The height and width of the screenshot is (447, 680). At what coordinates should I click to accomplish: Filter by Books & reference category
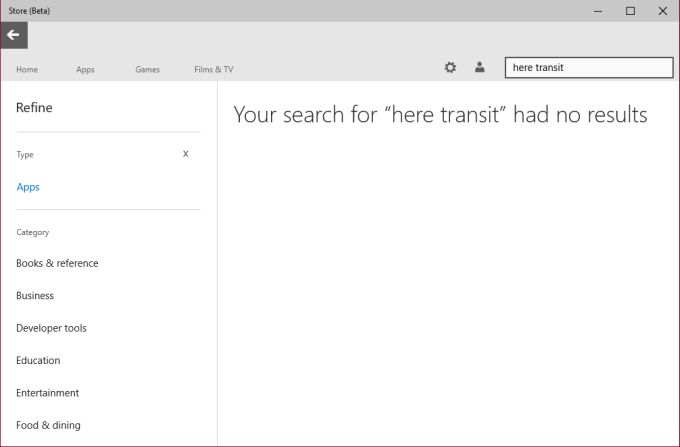tap(57, 263)
